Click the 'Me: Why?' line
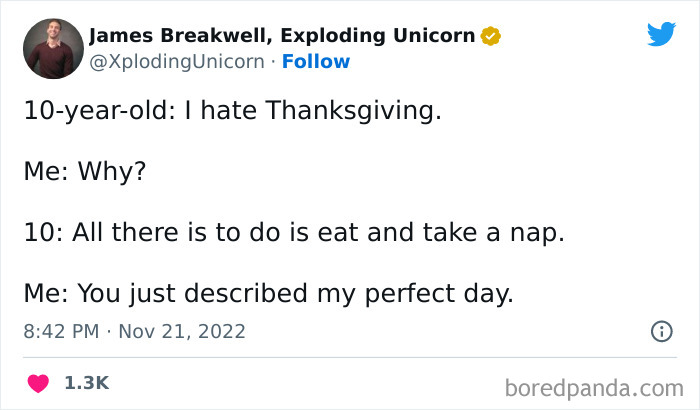Image resolution: width=700 pixels, height=410 pixels. click(x=85, y=171)
